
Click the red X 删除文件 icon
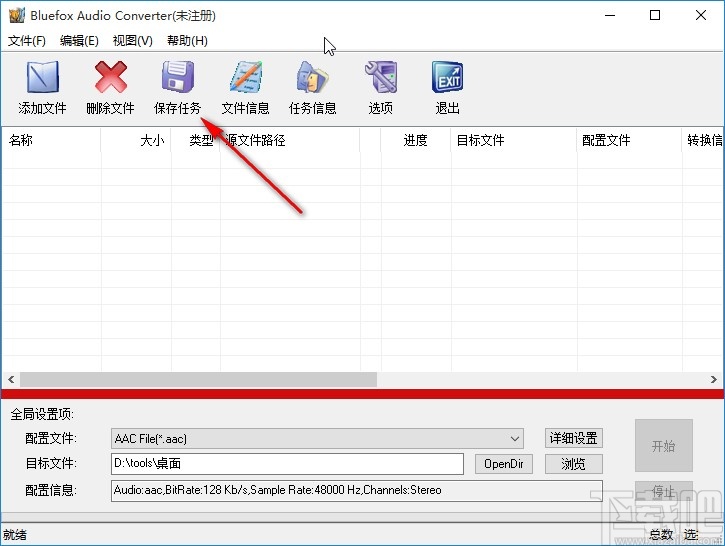coord(110,77)
